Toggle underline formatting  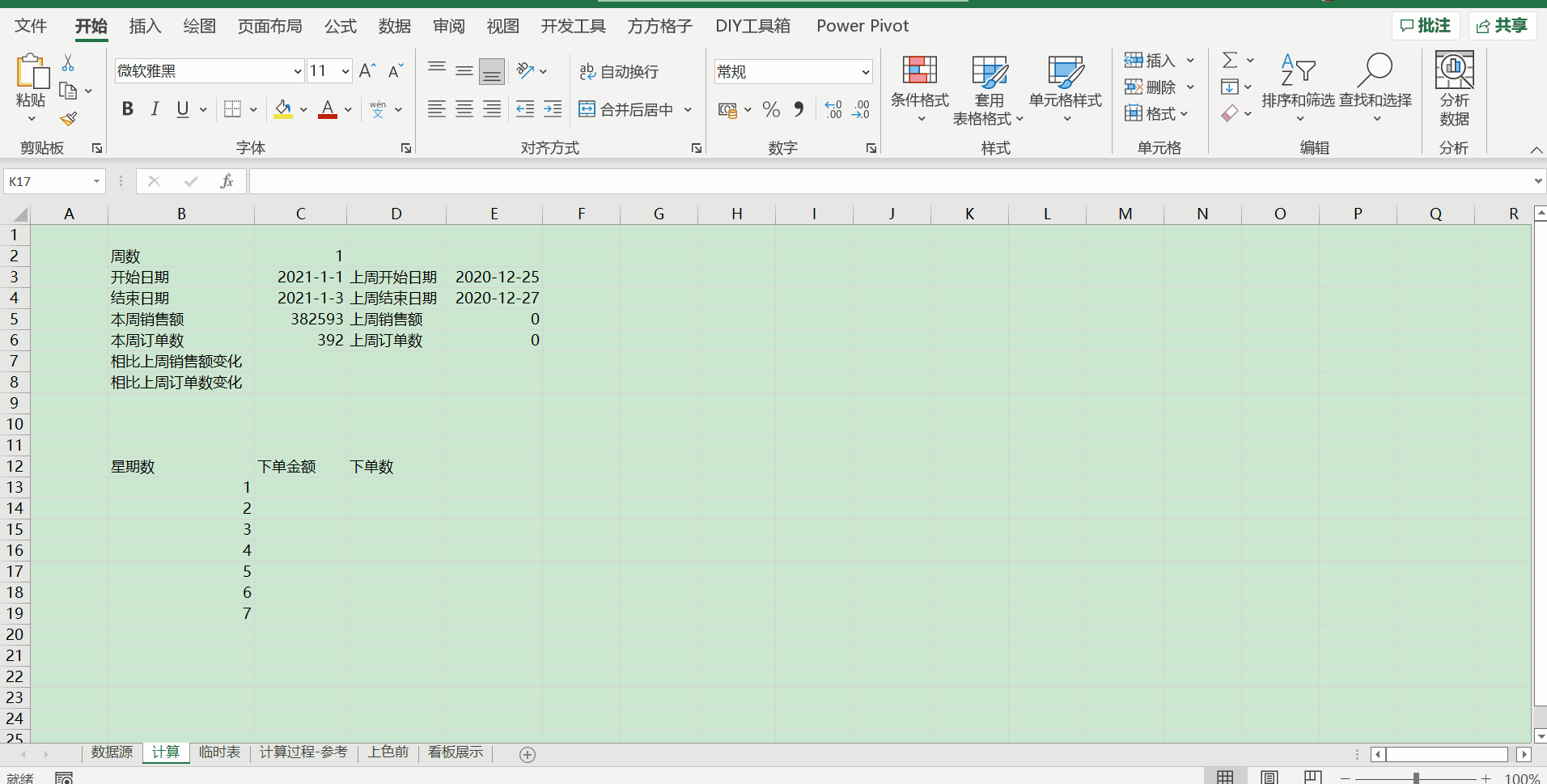[x=181, y=108]
